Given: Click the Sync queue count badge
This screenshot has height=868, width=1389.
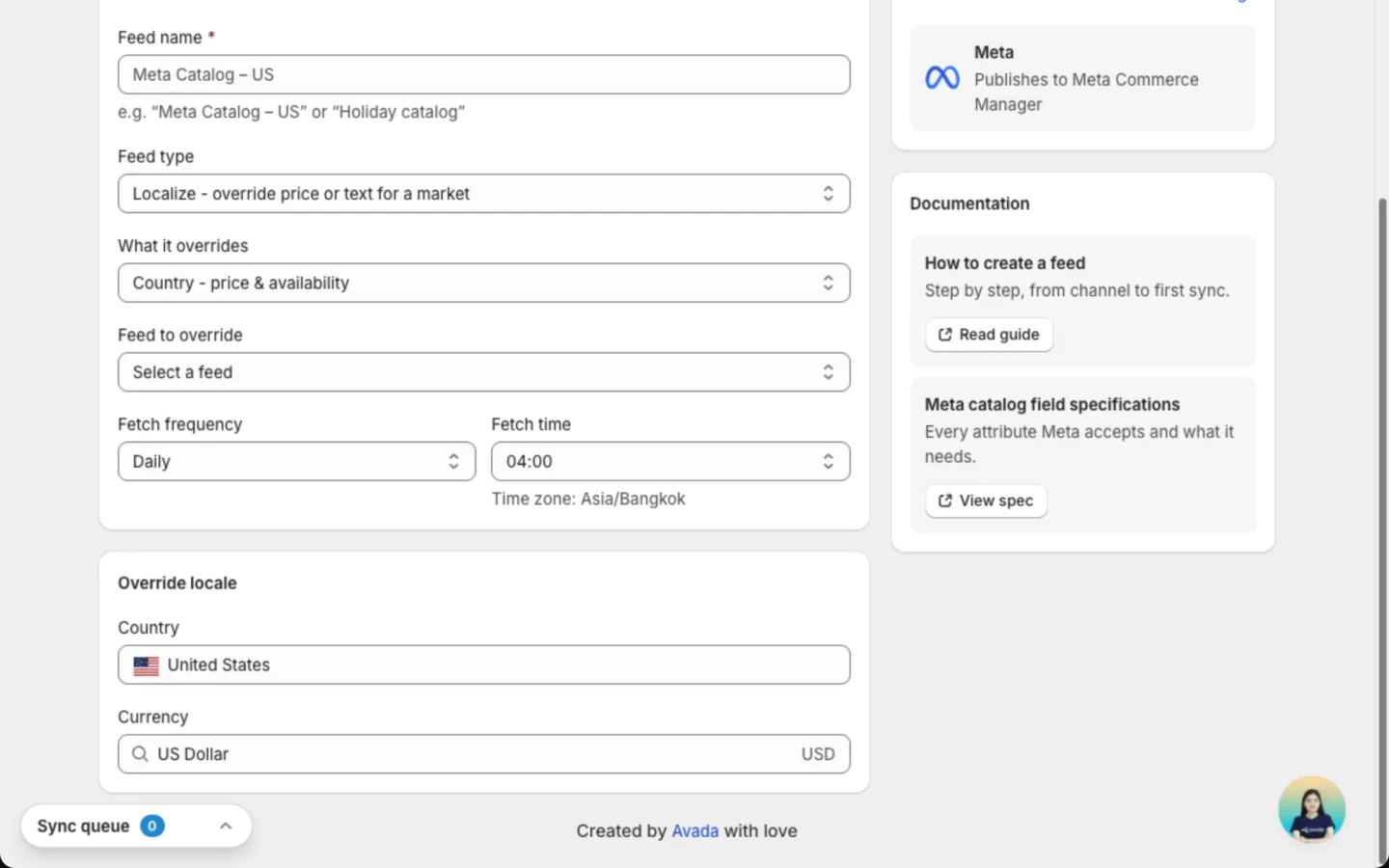Looking at the screenshot, I should 152,827.
